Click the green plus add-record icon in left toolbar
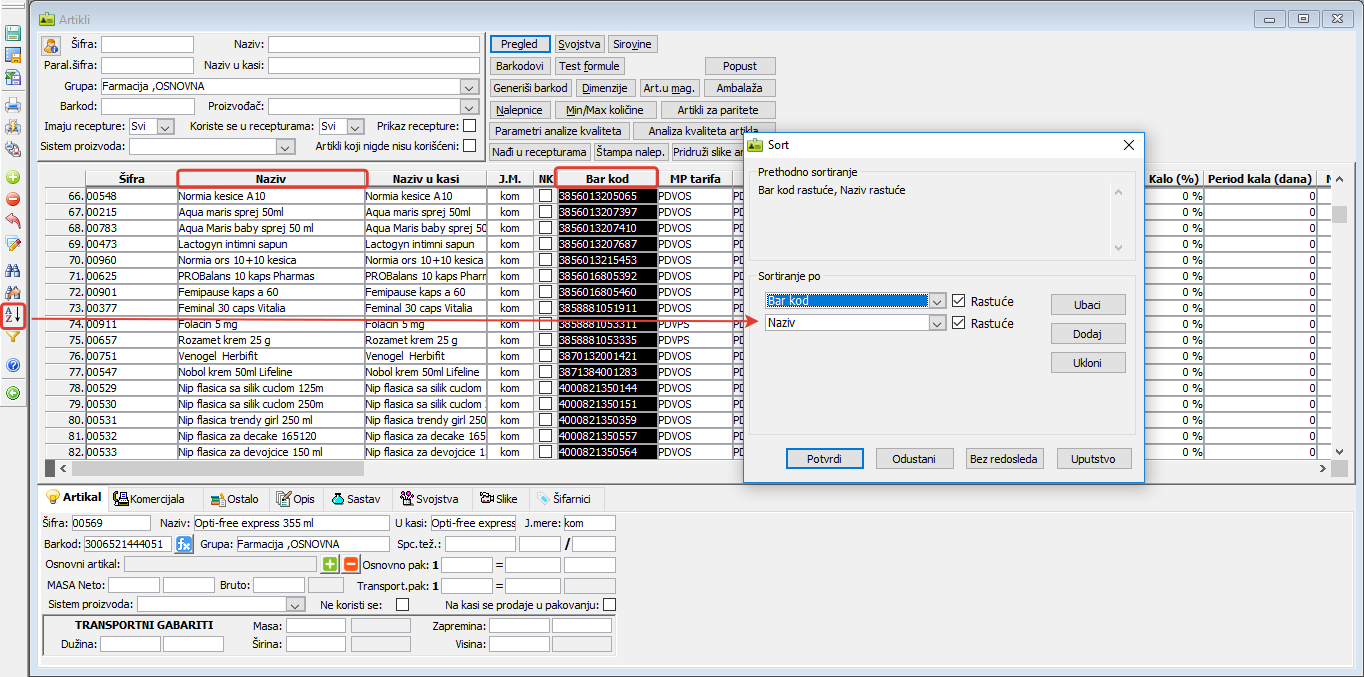The height and width of the screenshot is (677, 1364). coord(13,176)
